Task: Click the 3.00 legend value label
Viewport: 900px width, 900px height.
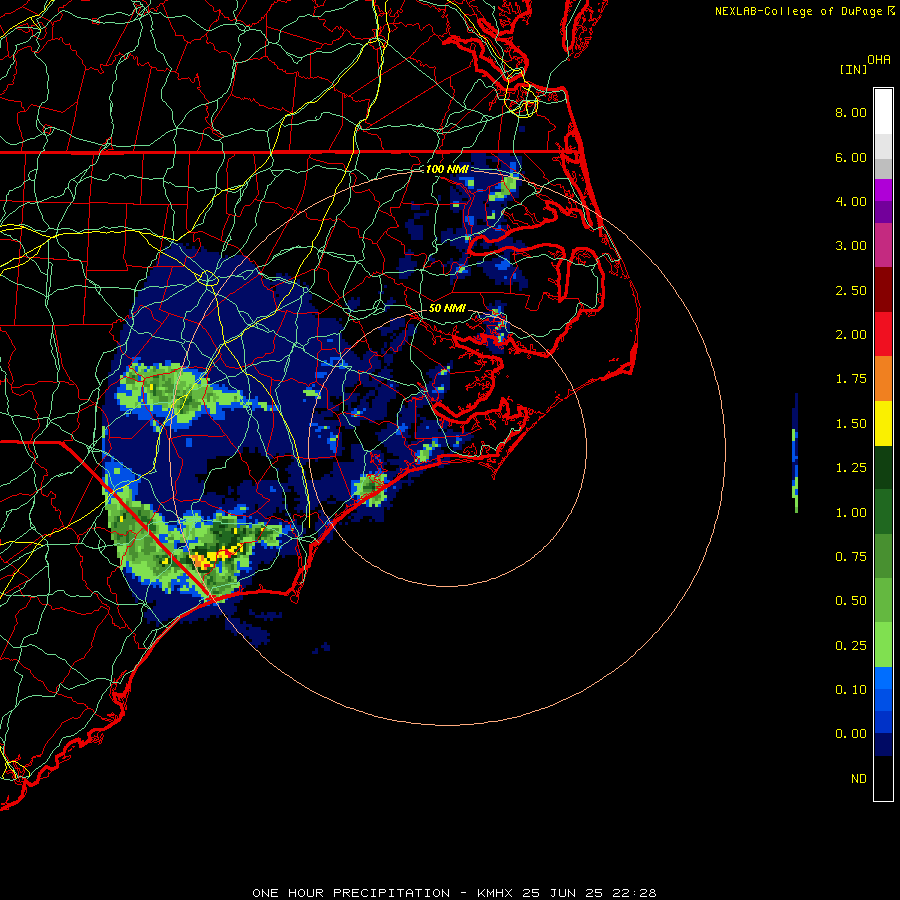Action: [x=851, y=246]
